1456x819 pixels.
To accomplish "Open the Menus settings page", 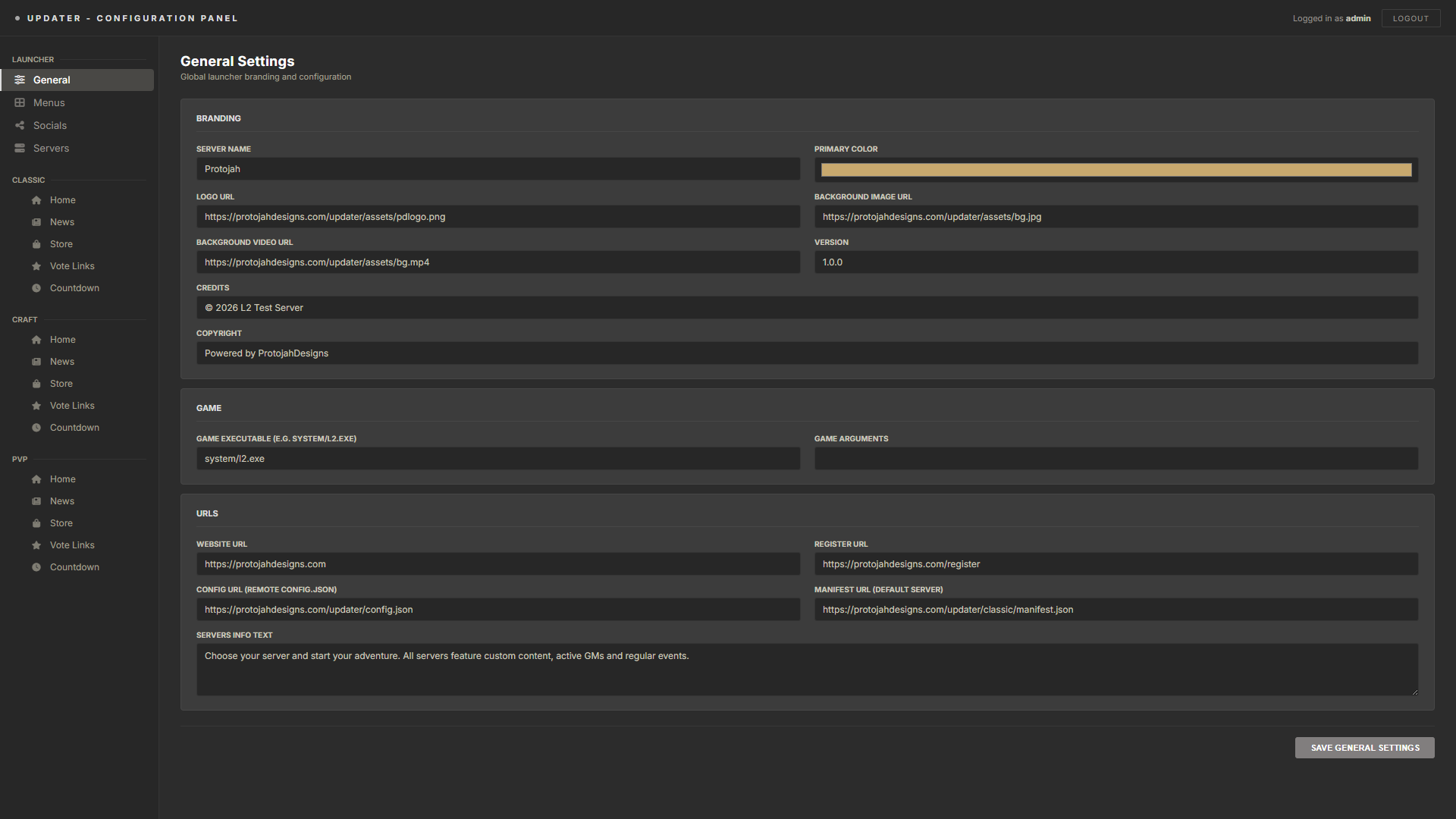I will point(77,102).
